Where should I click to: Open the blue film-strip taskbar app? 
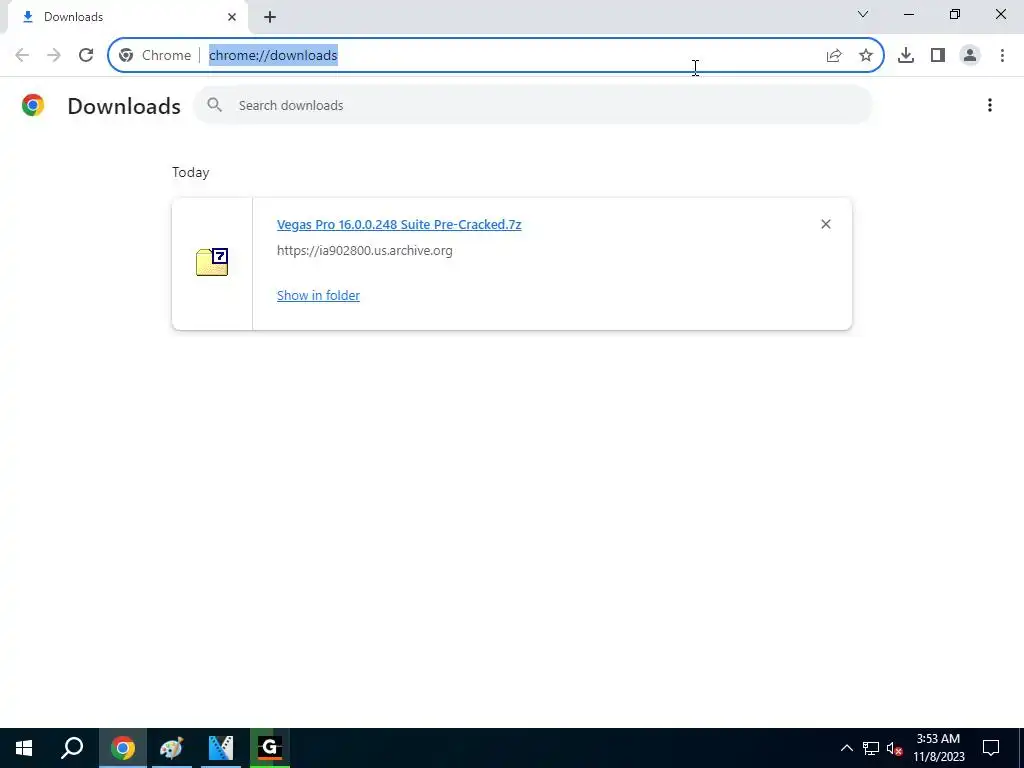coord(221,748)
